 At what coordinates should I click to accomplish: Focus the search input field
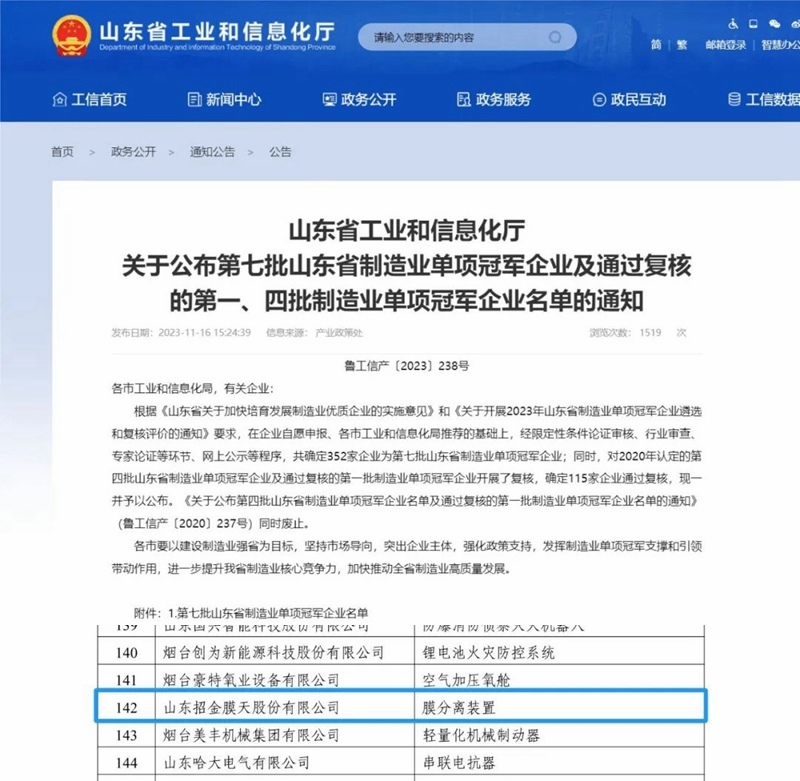[x=467, y=37]
